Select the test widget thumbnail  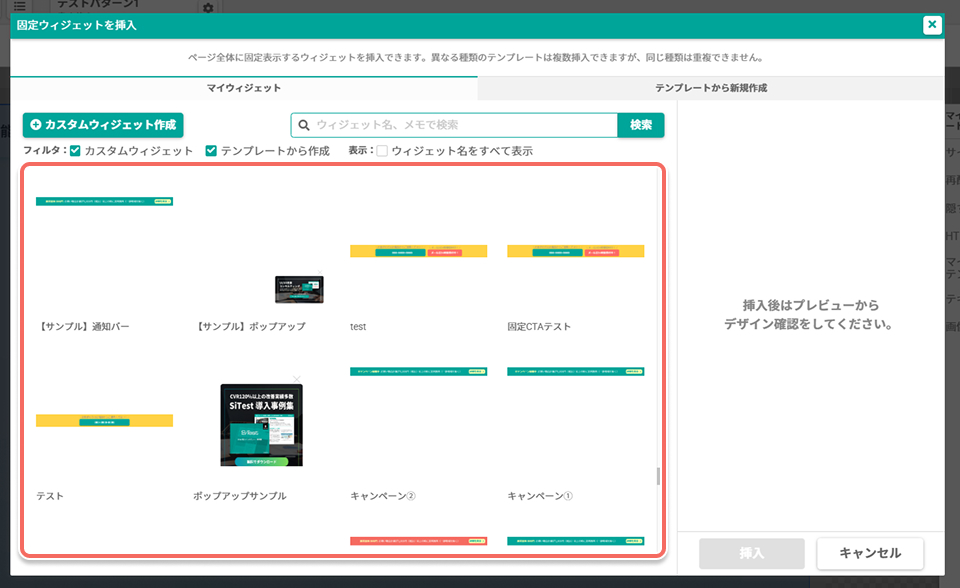coord(419,251)
